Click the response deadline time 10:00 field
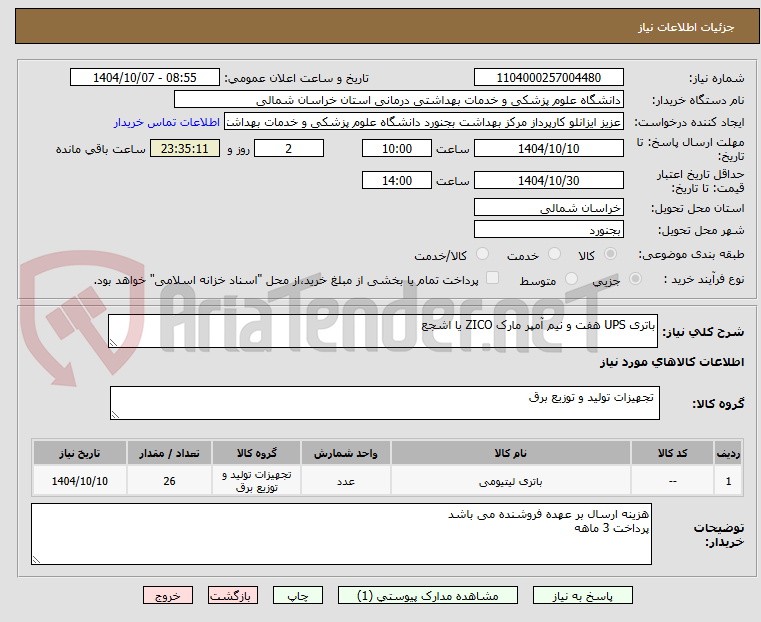The image size is (761, 622). (x=397, y=148)
